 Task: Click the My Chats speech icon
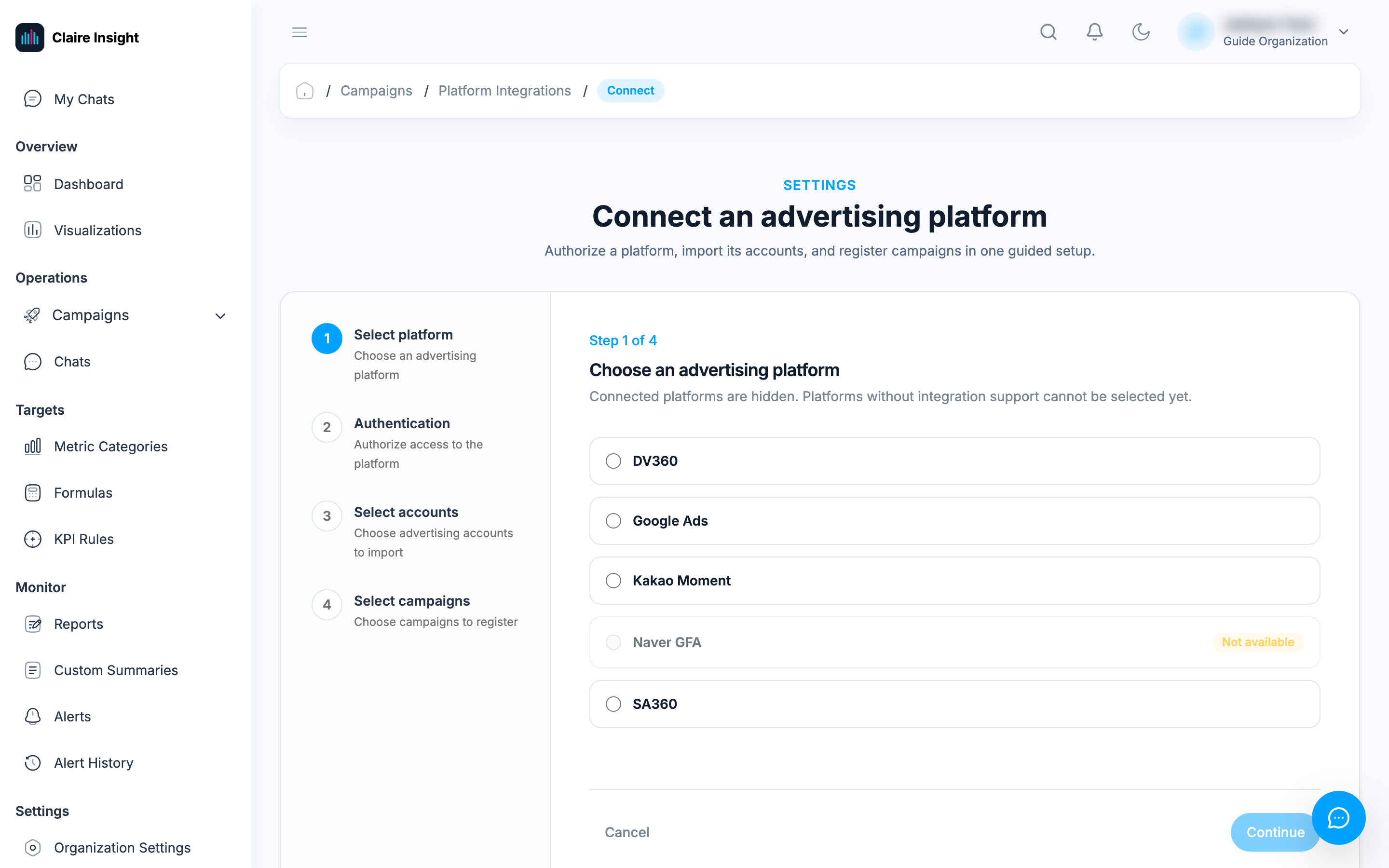pyautogui.click(x=33, y=99)
